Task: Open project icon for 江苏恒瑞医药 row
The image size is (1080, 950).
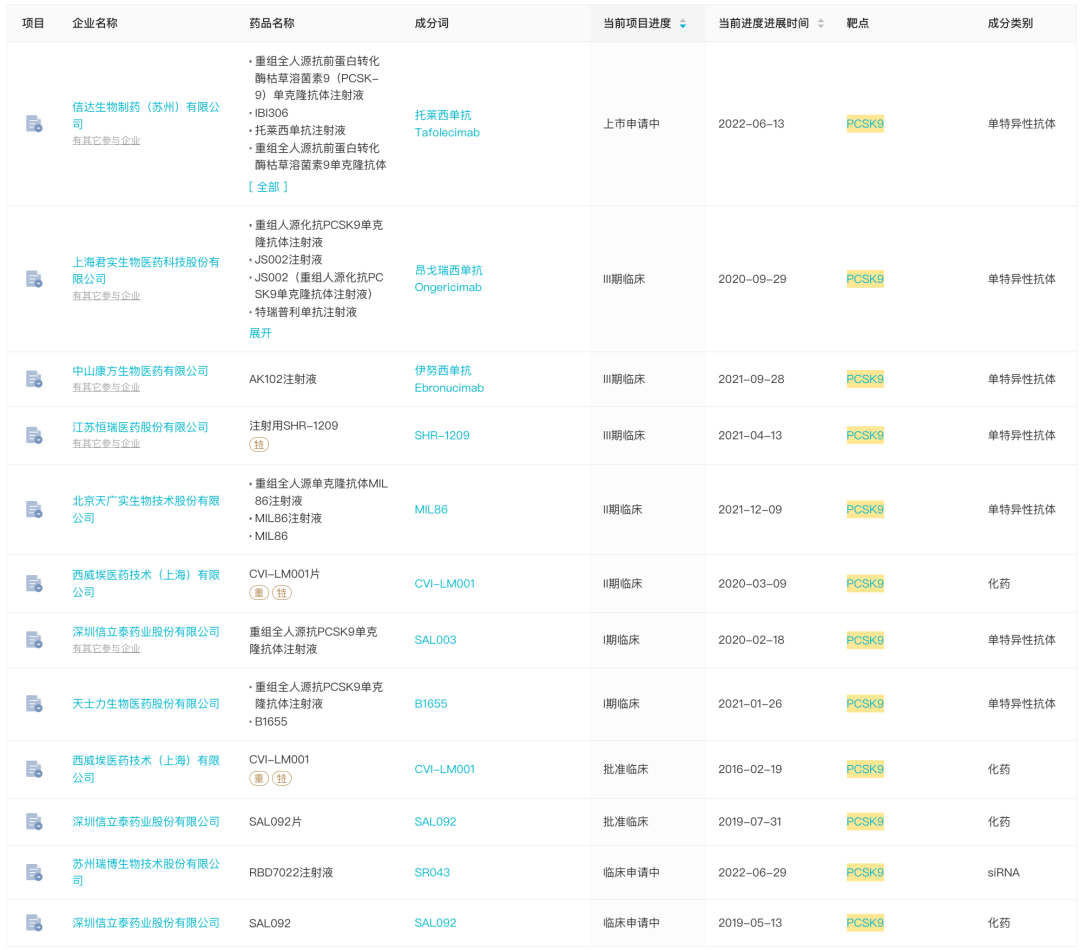Action: click(x=34, y=435)
